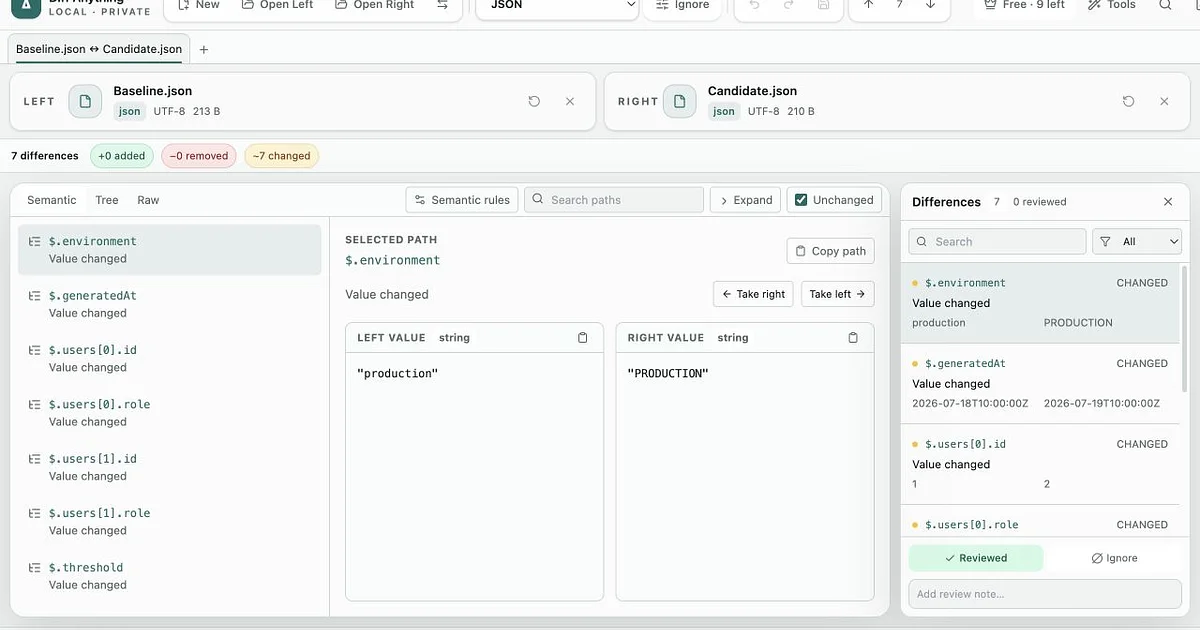Viewport: 1200px width, 630px height.
Task: Click the "PRODUCTION" right value text
Action: tap(668, 373)
